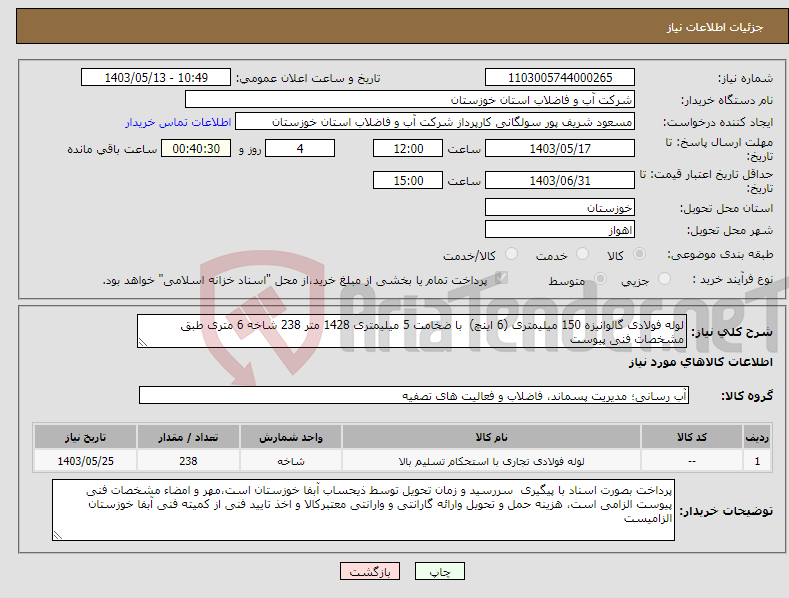Click the توضیحات خریدار notes textarea
789x598 pixels.
pos(363,510)
